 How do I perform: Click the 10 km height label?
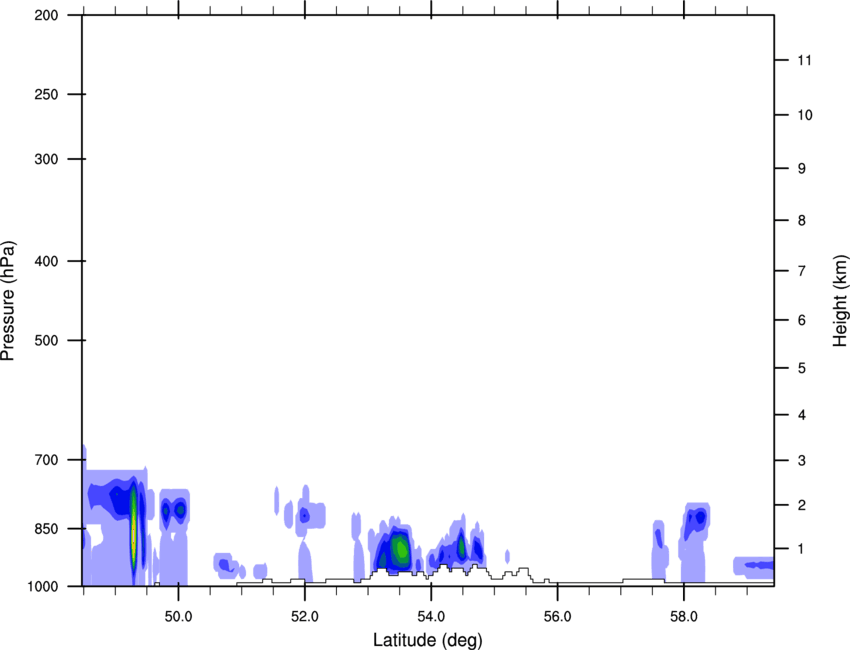[804, 115]
